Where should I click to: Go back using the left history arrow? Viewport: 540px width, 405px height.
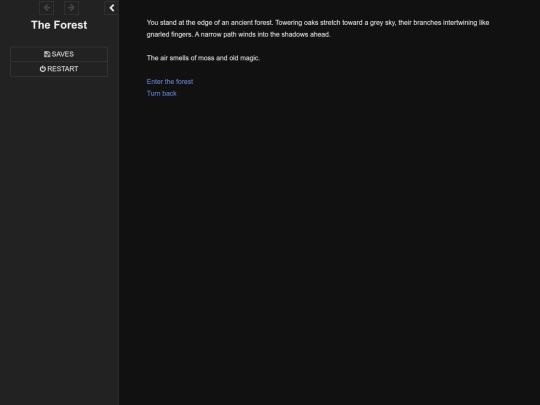pyautogui.click(x=46, y=8)
